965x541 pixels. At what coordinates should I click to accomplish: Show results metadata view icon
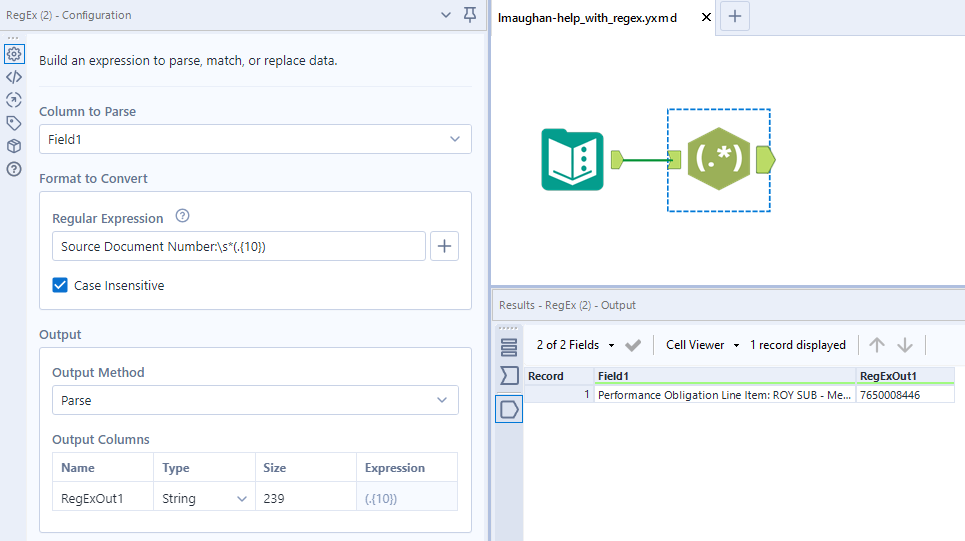click(509, 376)
